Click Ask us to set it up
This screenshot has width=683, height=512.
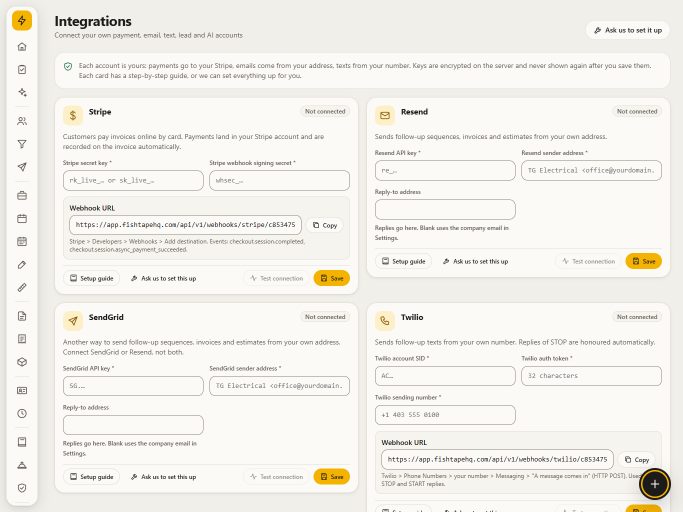coord(628,30)
